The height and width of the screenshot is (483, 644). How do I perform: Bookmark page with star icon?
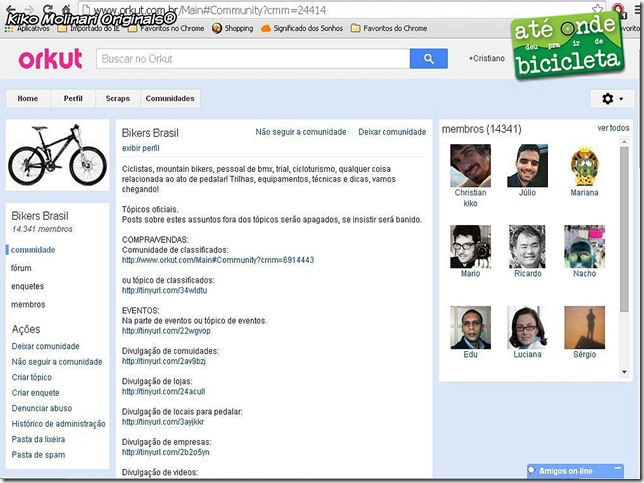(597, 9)
